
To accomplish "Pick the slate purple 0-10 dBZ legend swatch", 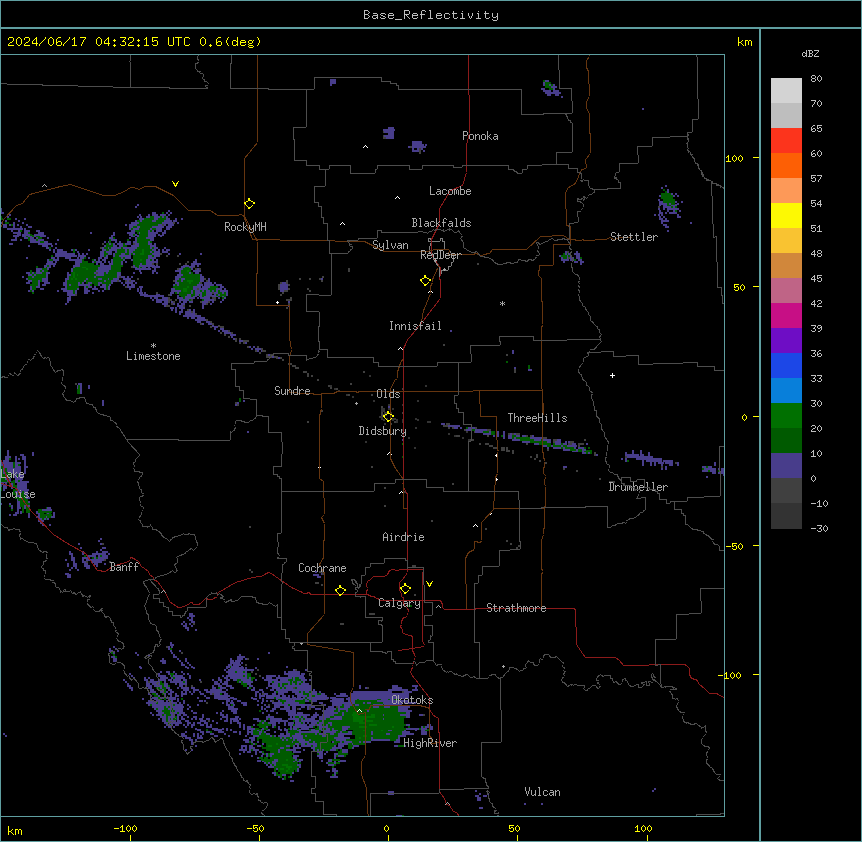I will click(x=786, y=466).
